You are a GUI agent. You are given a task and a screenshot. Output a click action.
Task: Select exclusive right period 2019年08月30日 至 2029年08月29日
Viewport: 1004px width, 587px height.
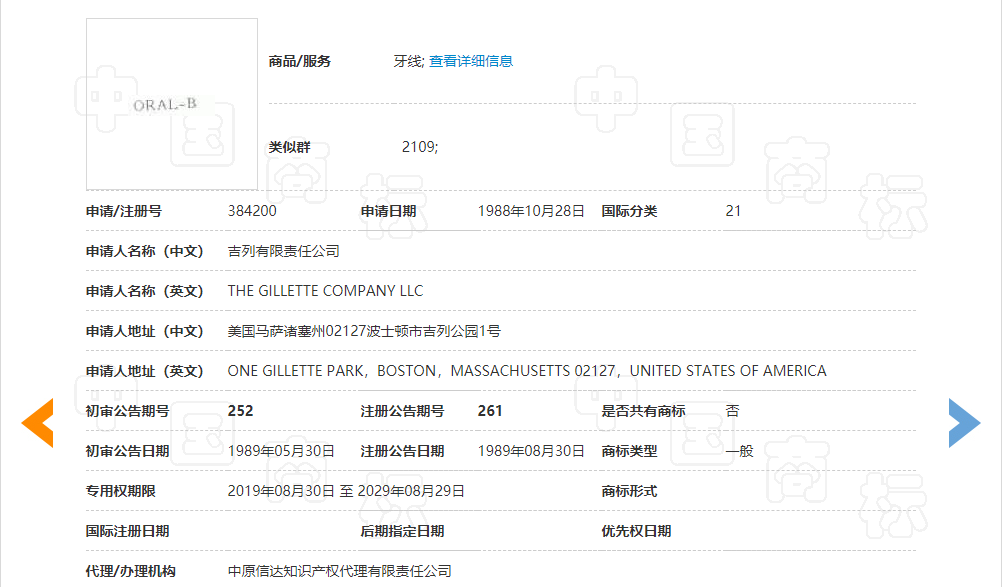(346, 491)
